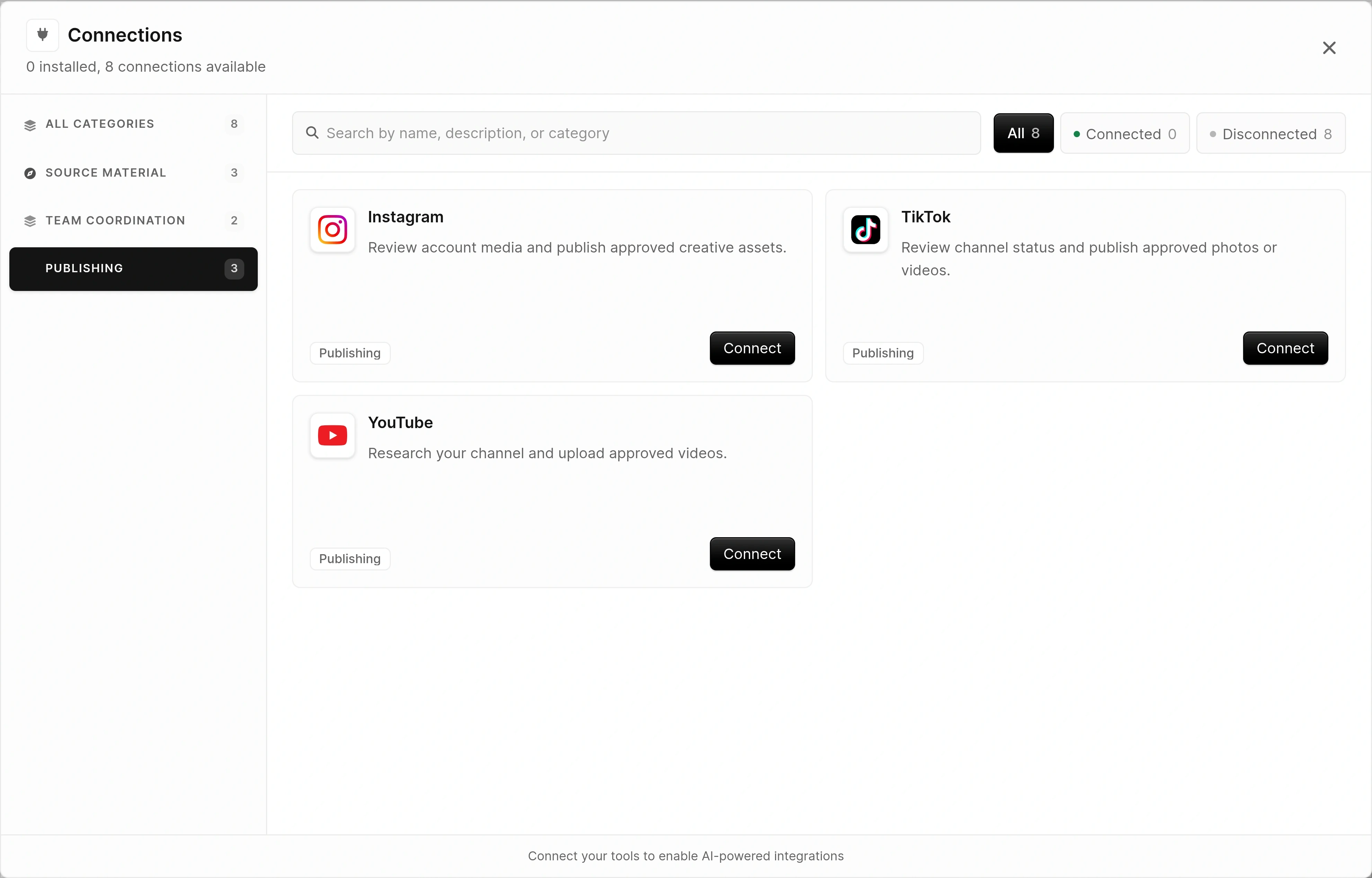Click the YouTube logo icon

pyautogui.click(x=333, y=436)
